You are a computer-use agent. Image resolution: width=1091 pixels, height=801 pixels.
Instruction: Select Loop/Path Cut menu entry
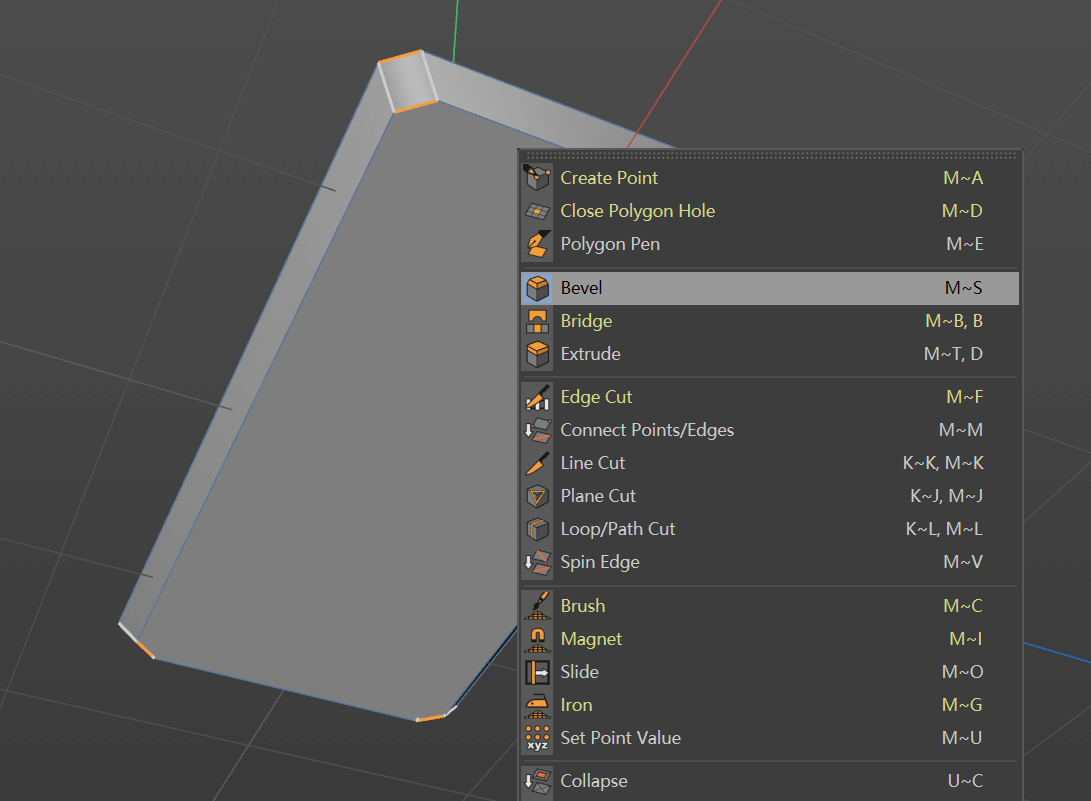(770, 530)
